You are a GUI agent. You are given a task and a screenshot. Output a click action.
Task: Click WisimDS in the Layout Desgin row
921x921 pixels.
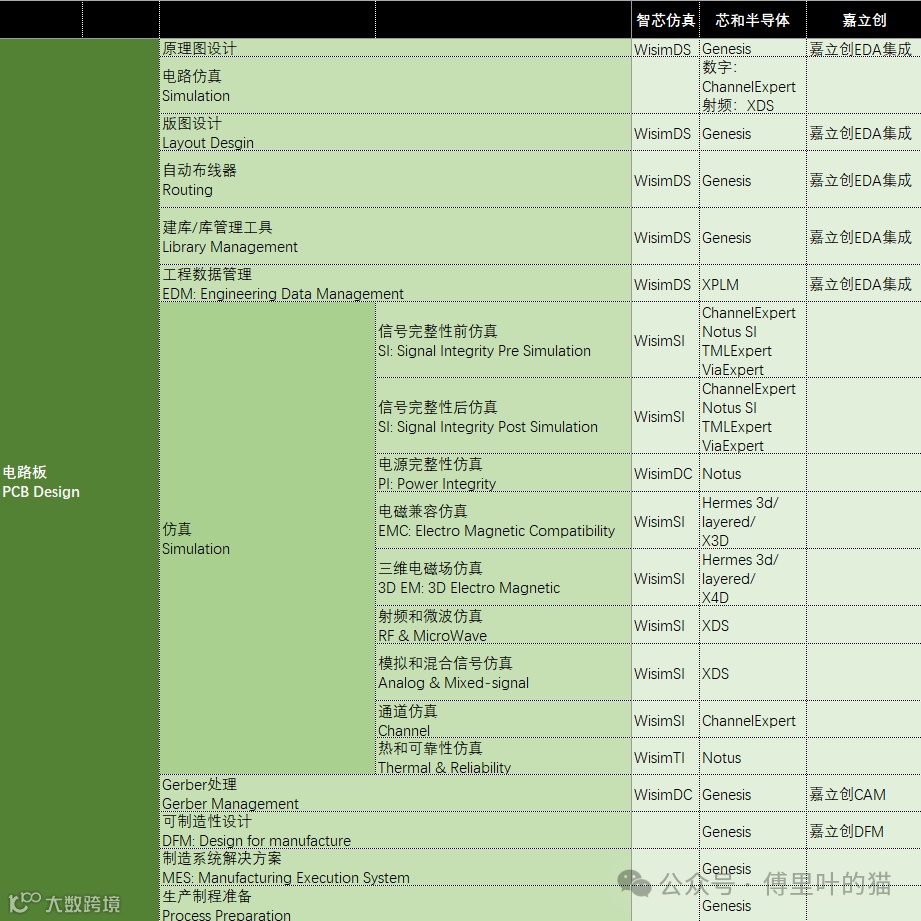[663, 133]
